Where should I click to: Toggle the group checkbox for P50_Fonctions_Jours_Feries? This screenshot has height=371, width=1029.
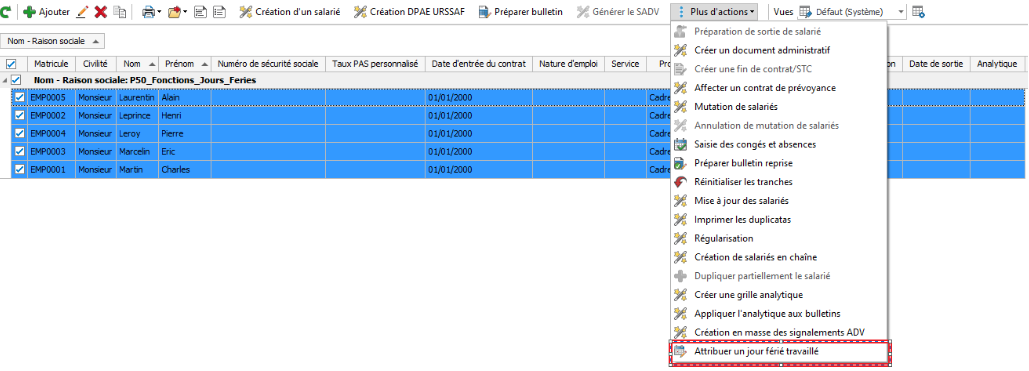pos(16,79)
